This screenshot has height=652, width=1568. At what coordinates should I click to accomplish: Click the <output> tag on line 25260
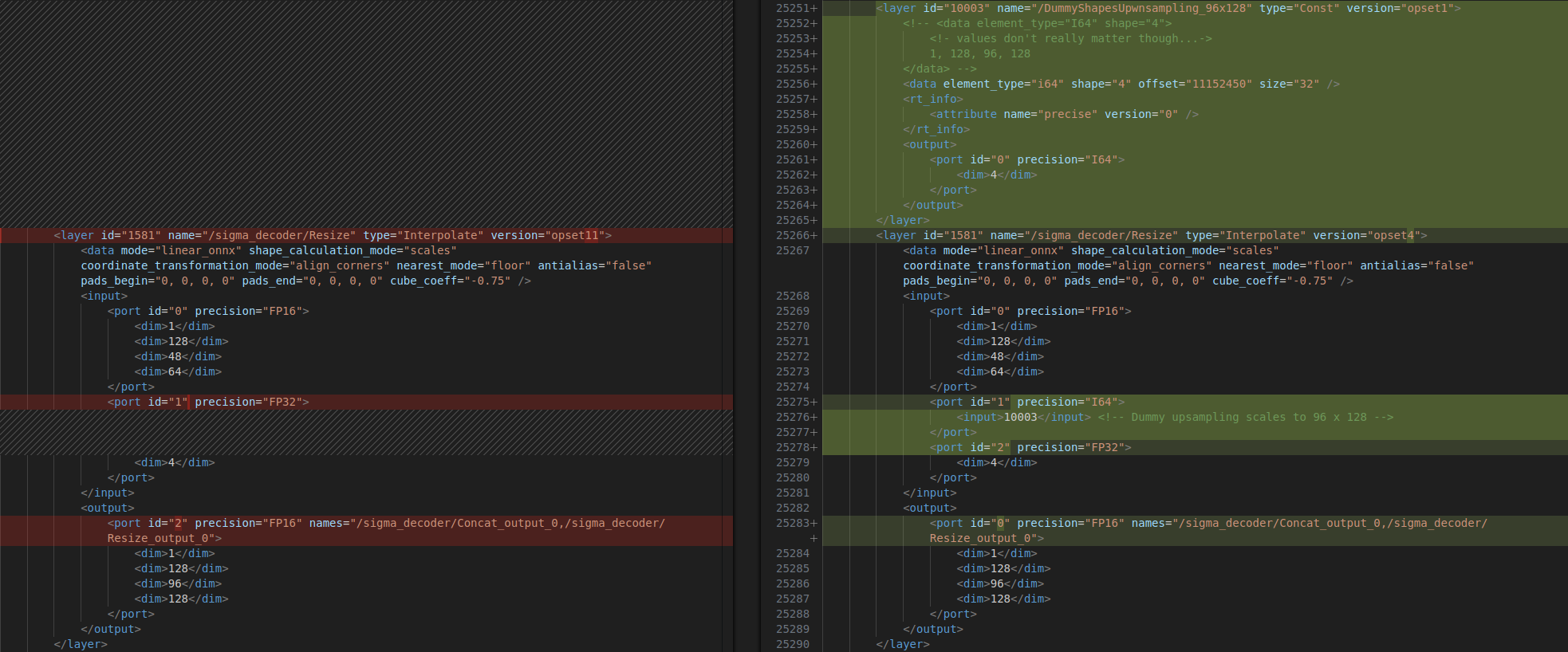click(929, 144)
